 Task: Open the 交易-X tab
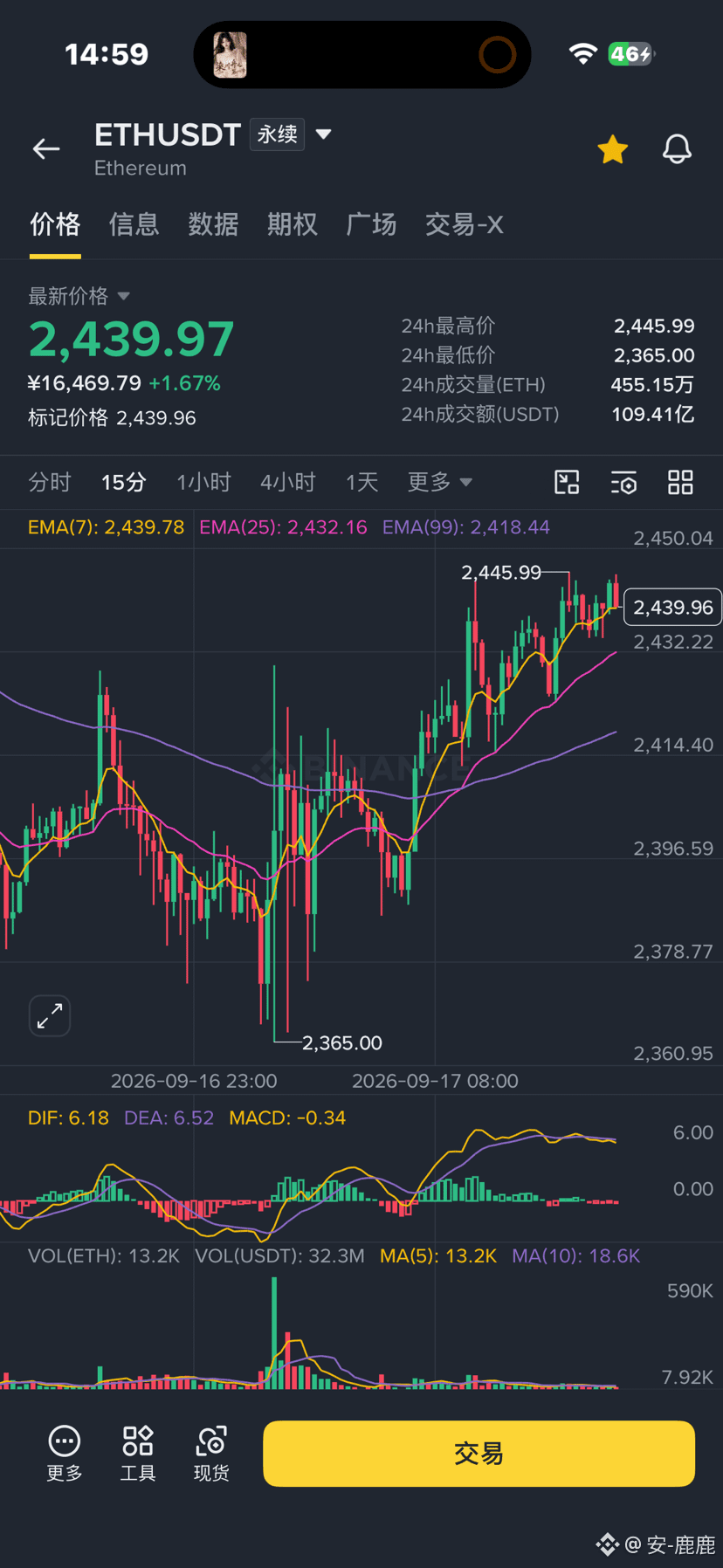pyautogui.click(x=464, y=224)
